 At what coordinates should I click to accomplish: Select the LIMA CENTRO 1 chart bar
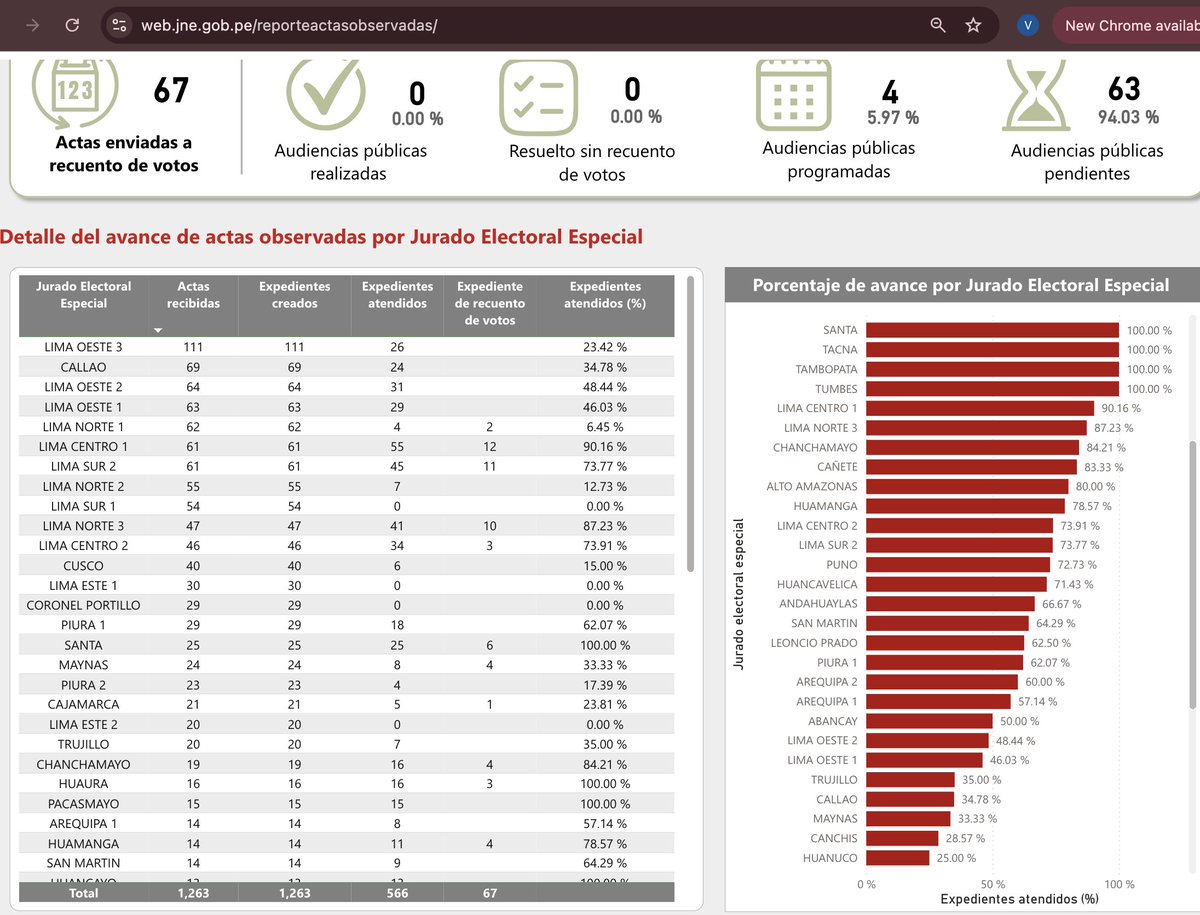[x=980, y=408]
